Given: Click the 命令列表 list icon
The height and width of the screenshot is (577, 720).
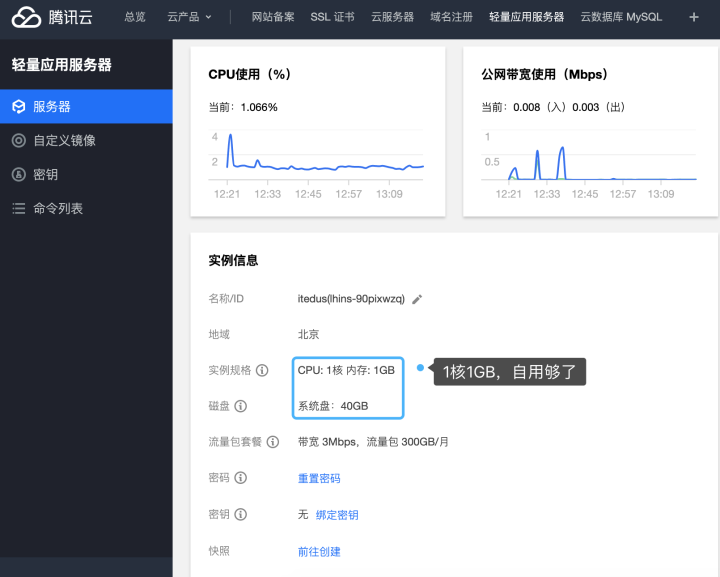Looking at the screenshot, I should [x=18, y=208].
